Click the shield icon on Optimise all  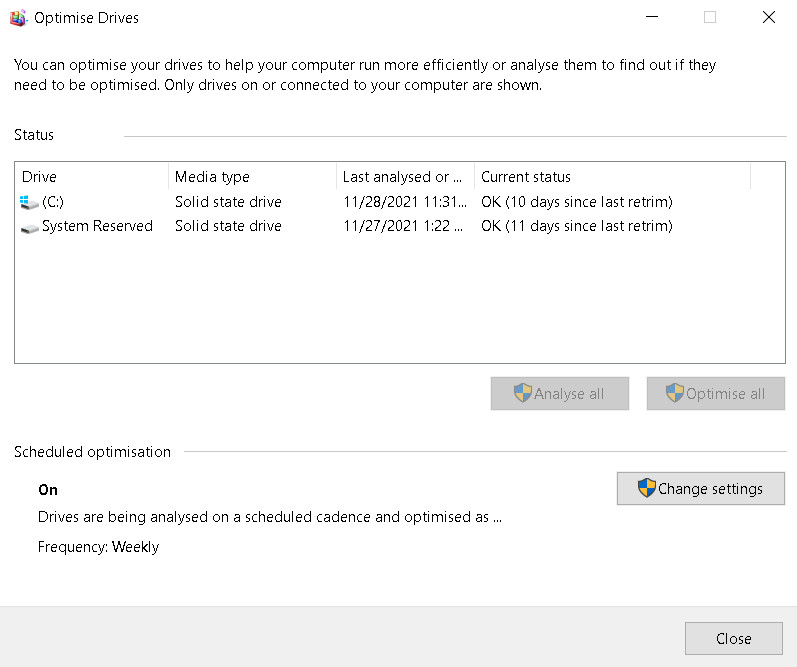click(675, 393)
